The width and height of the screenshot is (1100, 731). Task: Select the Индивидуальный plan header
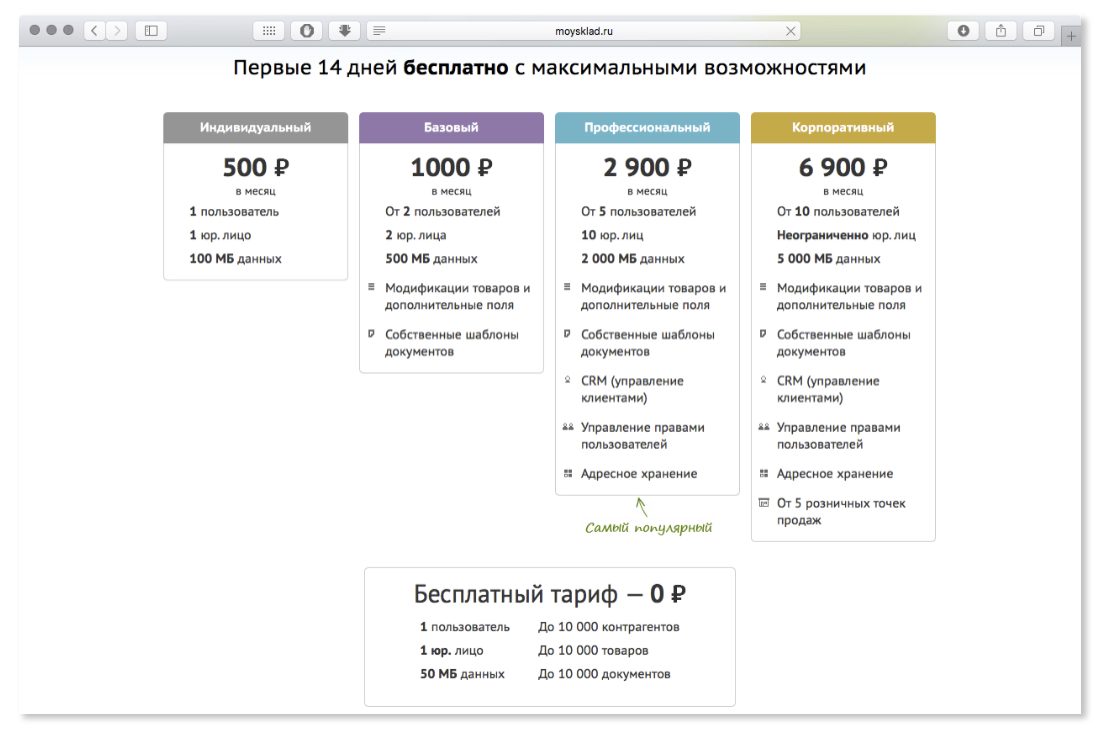pyautogui.click(x=255, y=128)
